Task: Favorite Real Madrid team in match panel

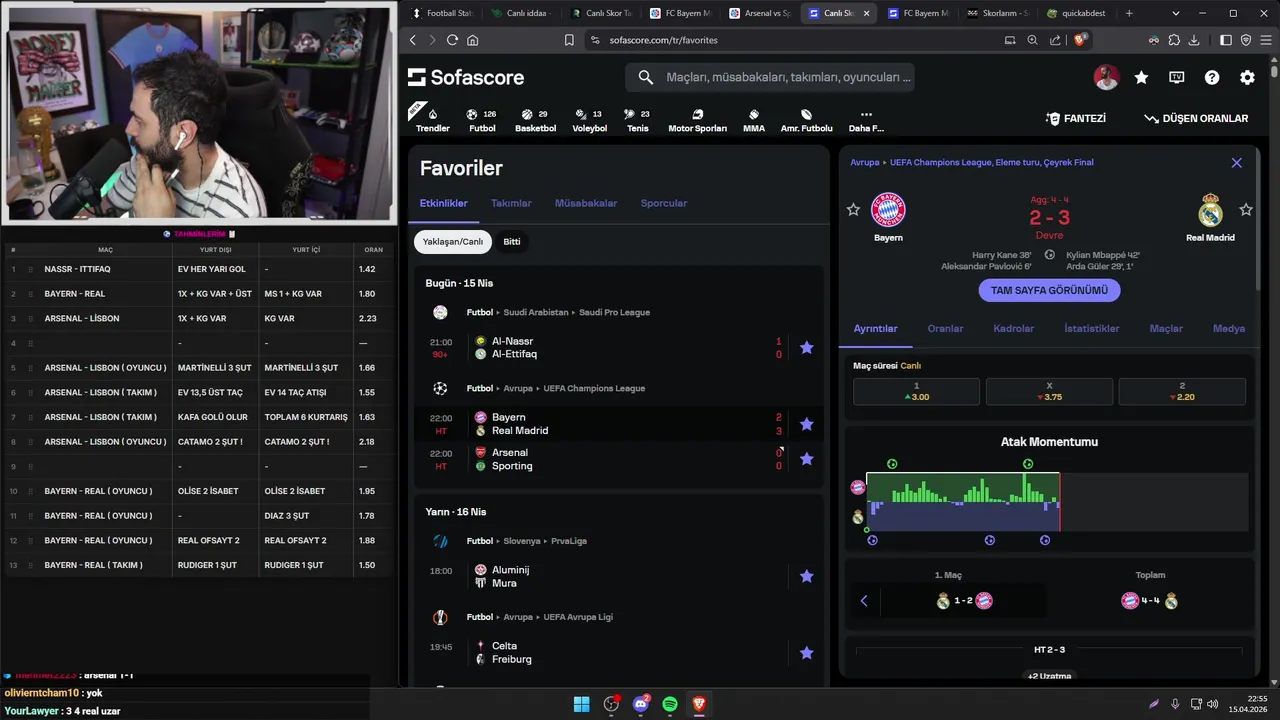Action: tap(1246, 210)
